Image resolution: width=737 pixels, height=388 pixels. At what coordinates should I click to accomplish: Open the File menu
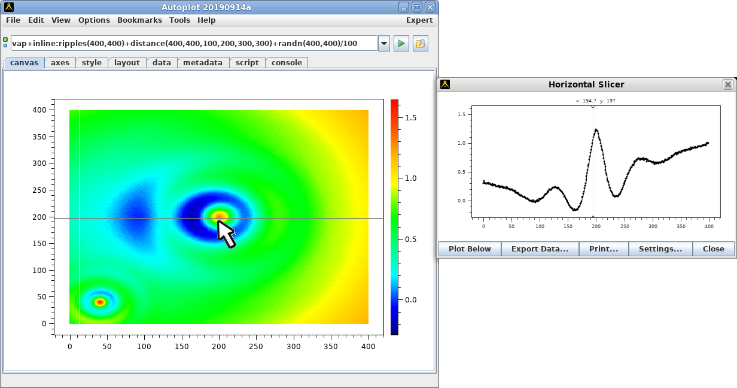point(13,20)
